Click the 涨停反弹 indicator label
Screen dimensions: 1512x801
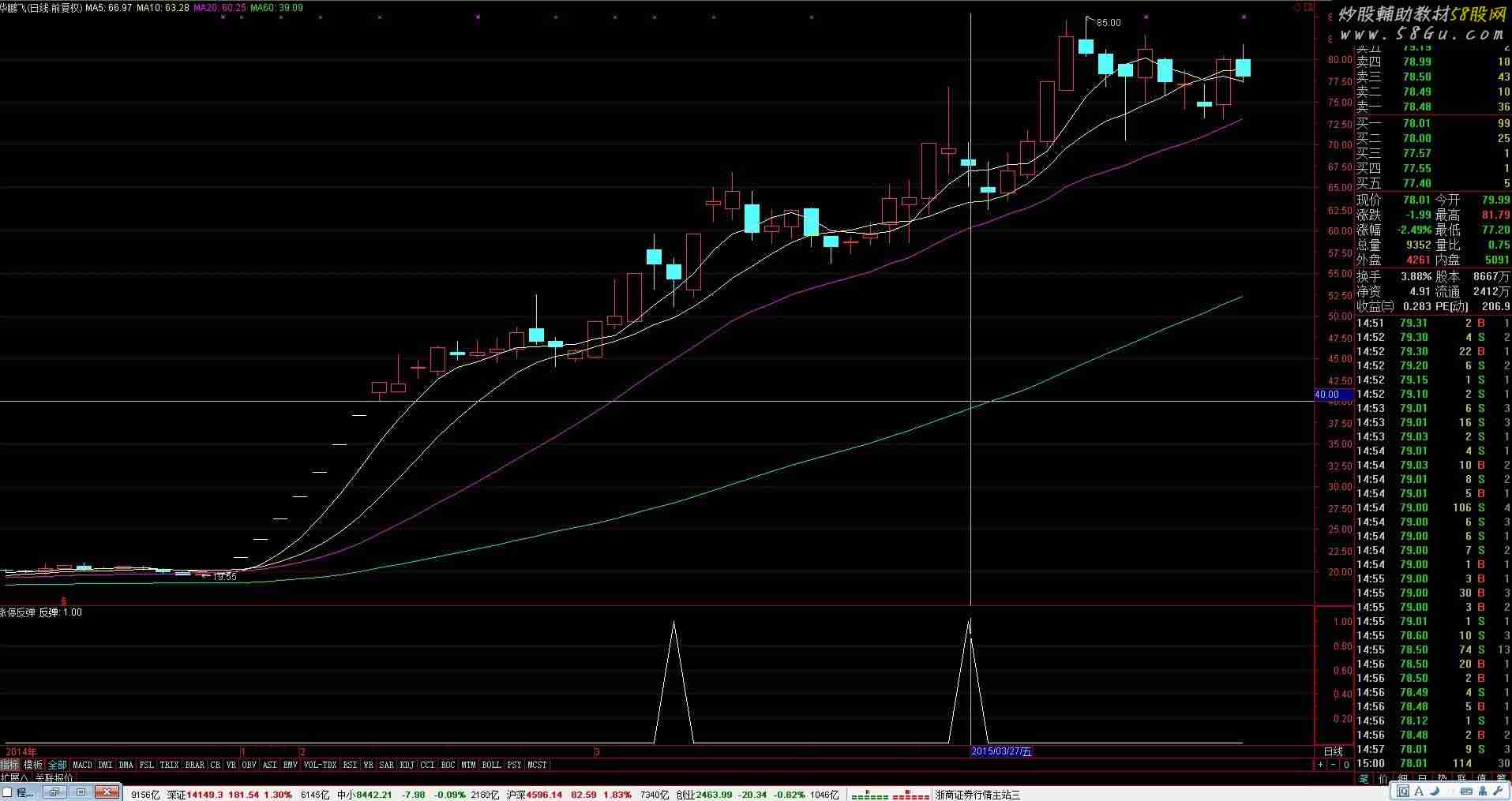pos(17,612)
